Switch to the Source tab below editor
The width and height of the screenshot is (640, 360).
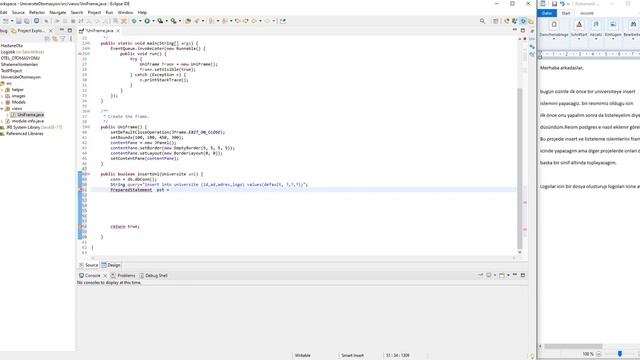click(89, 265)
